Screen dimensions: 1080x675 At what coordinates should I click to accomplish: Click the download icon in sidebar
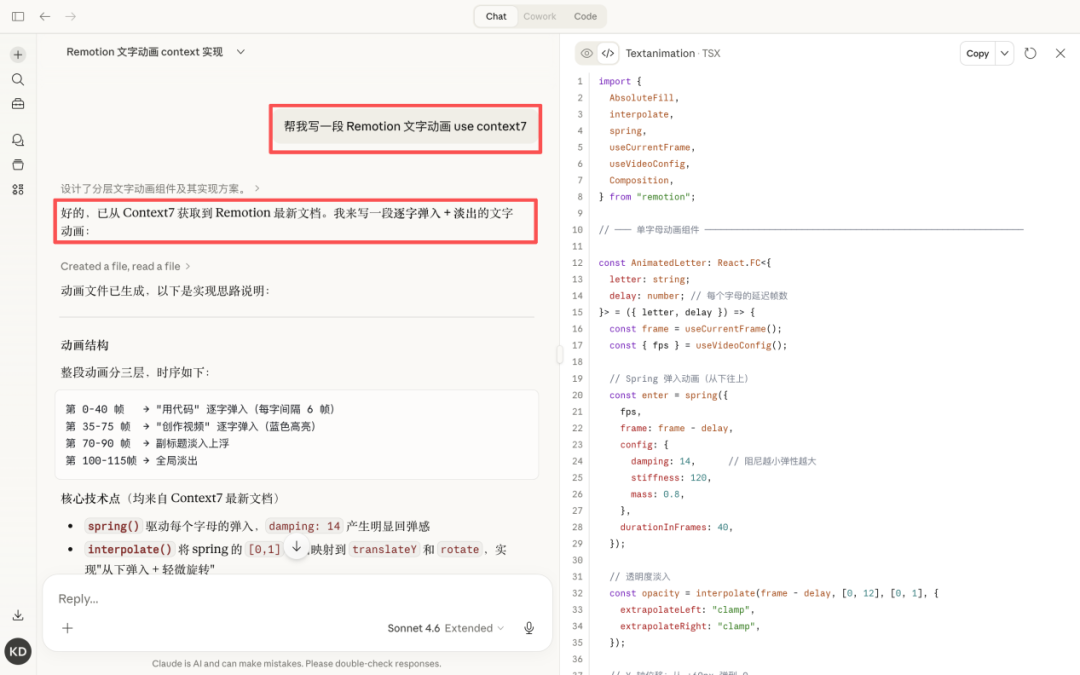click(x=18, y=615)
